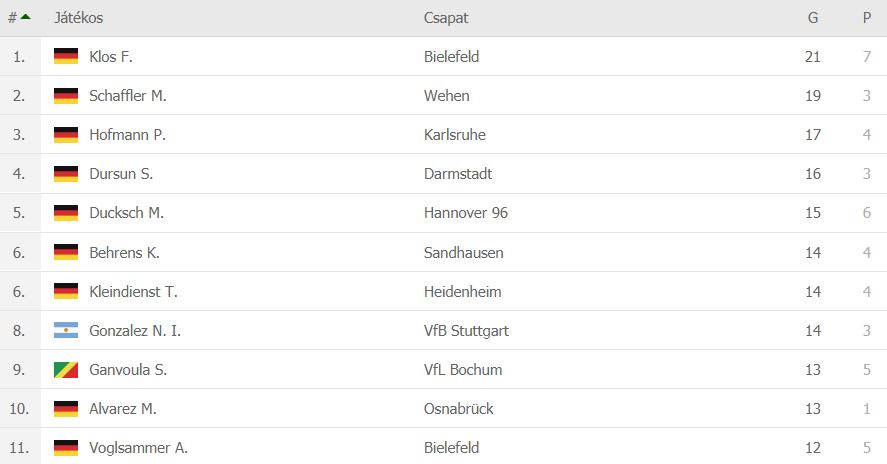Viewport: 887px width, 464px height.
Task: Sort table by P column header
Action: (x=866, y=18)
